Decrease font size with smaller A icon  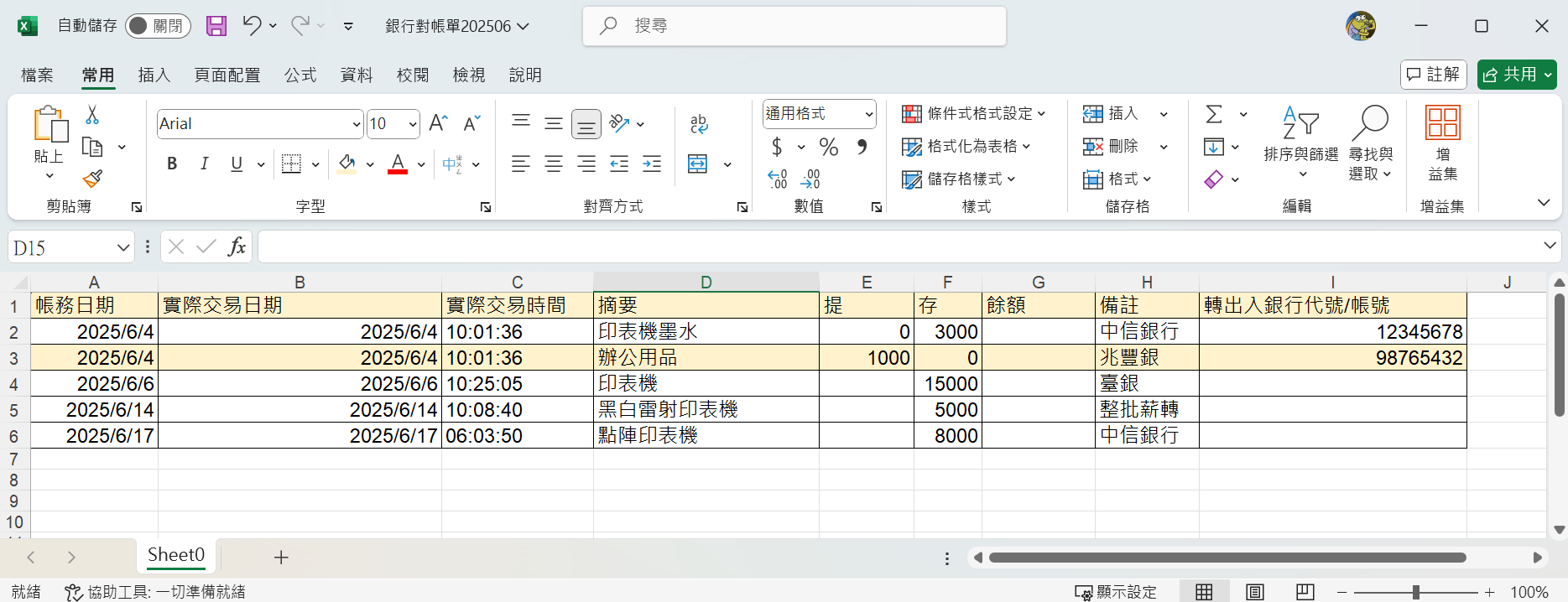coord(472,123)
